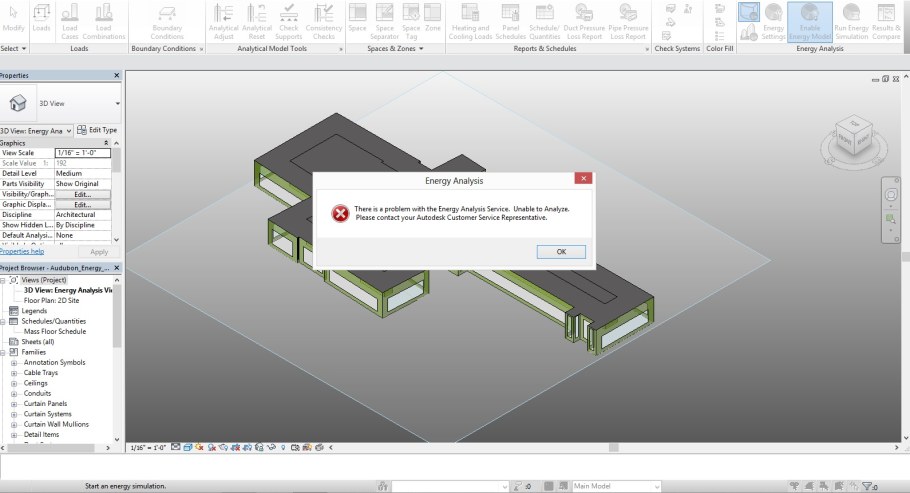
Task: Click Project Browser vertical scrollbar
Action: point(117,316)
